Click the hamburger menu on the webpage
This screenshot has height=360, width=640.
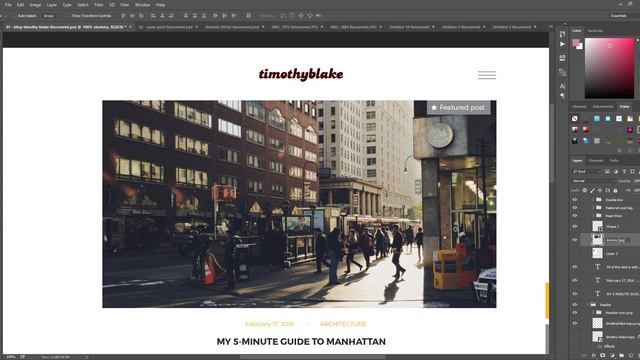click(x=487, y=75)
